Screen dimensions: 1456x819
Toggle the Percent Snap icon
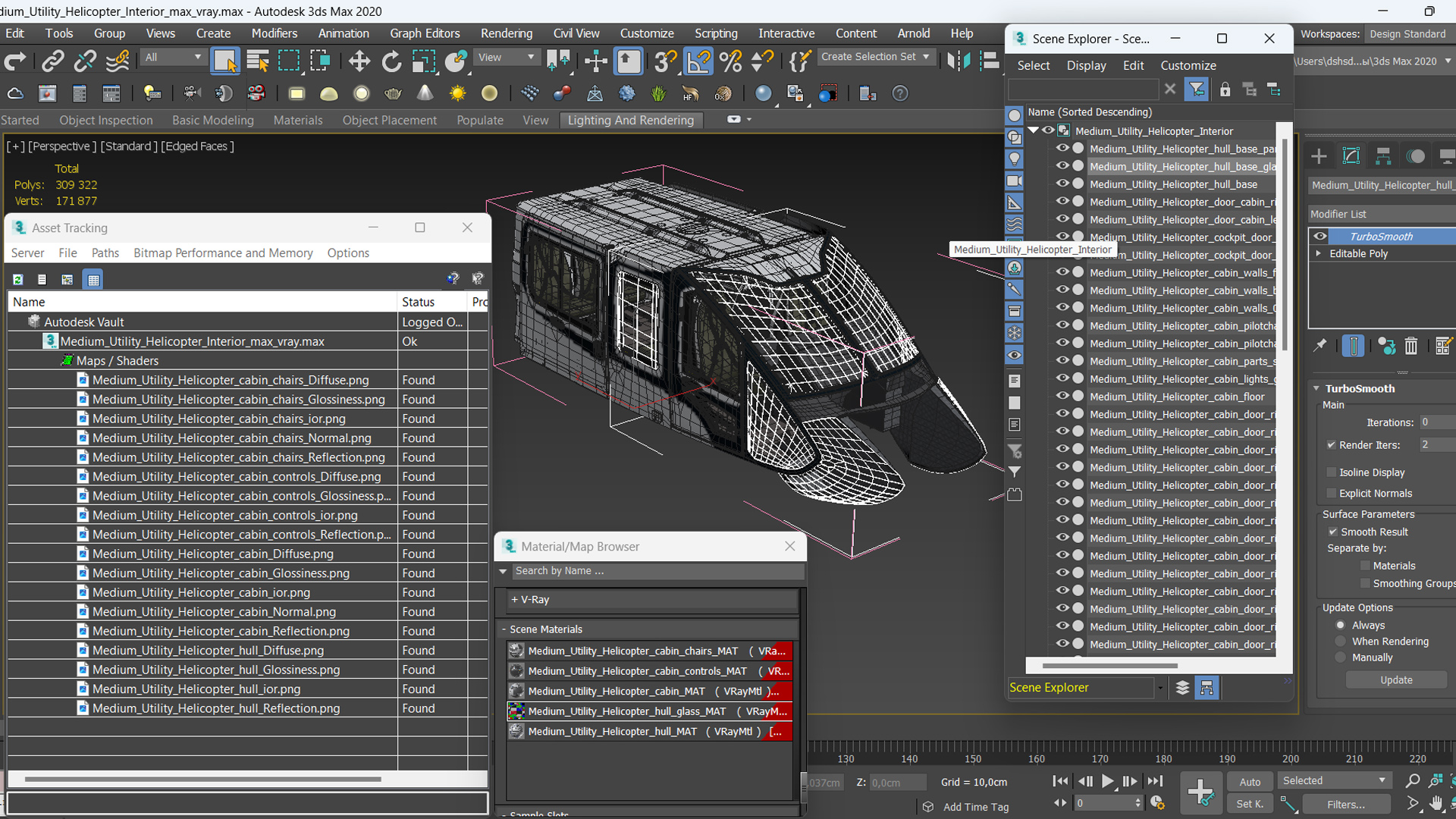click(730, 61)
